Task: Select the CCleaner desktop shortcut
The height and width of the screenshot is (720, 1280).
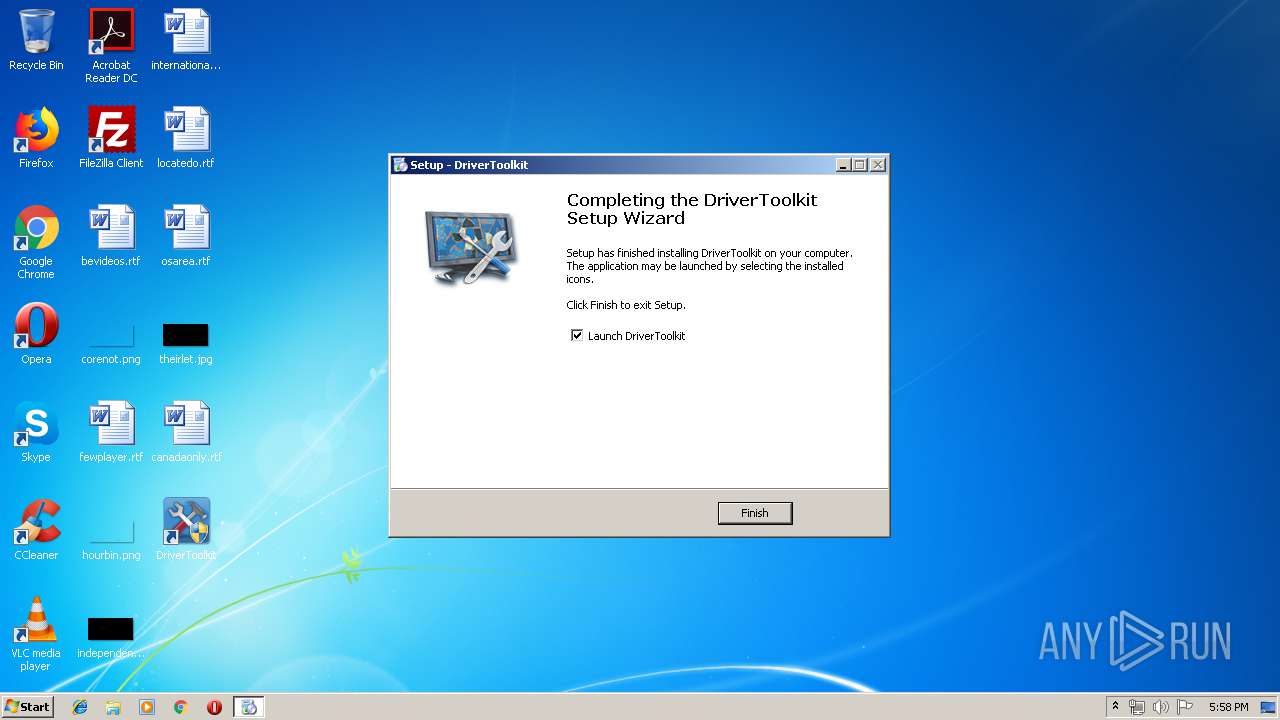Action: pyautogui.click(x=36, y=530)
